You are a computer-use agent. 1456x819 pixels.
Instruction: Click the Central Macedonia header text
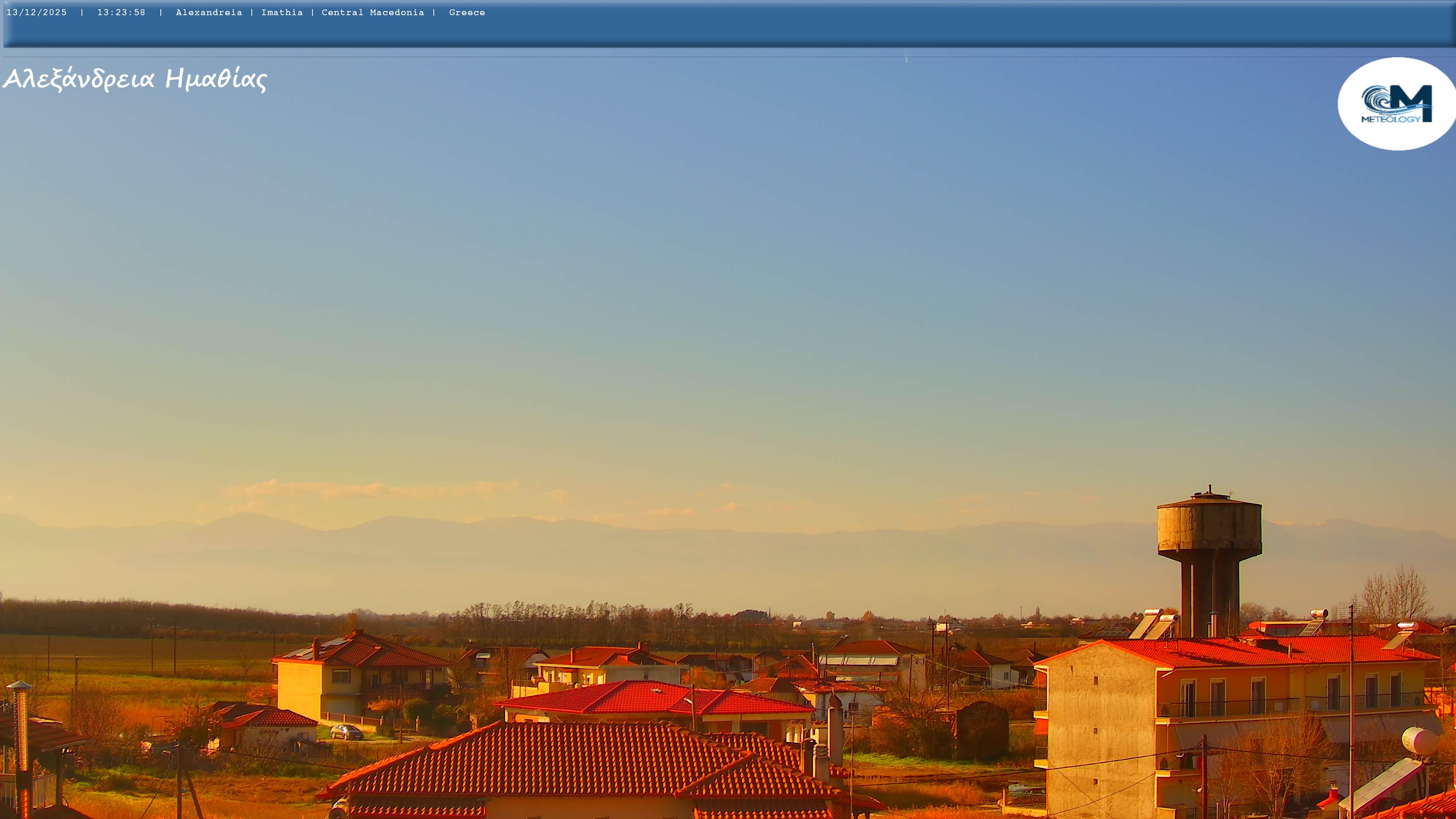pyautogui.click(x=372, y=13)
